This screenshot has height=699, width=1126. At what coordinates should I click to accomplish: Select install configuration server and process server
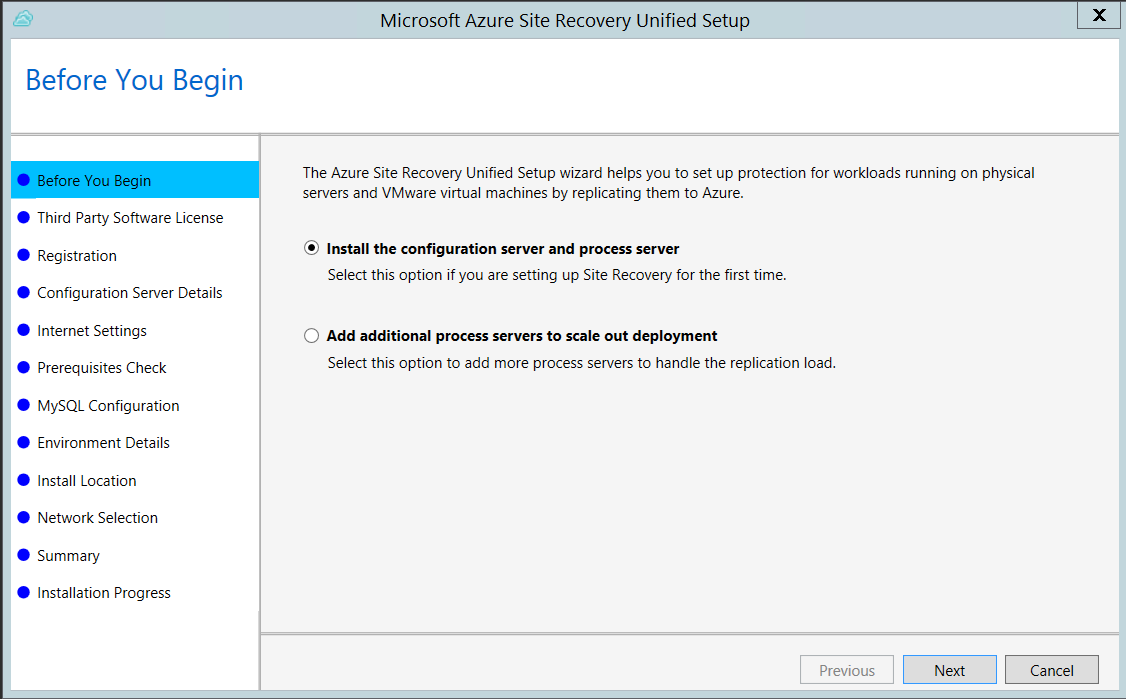(311, 248)
